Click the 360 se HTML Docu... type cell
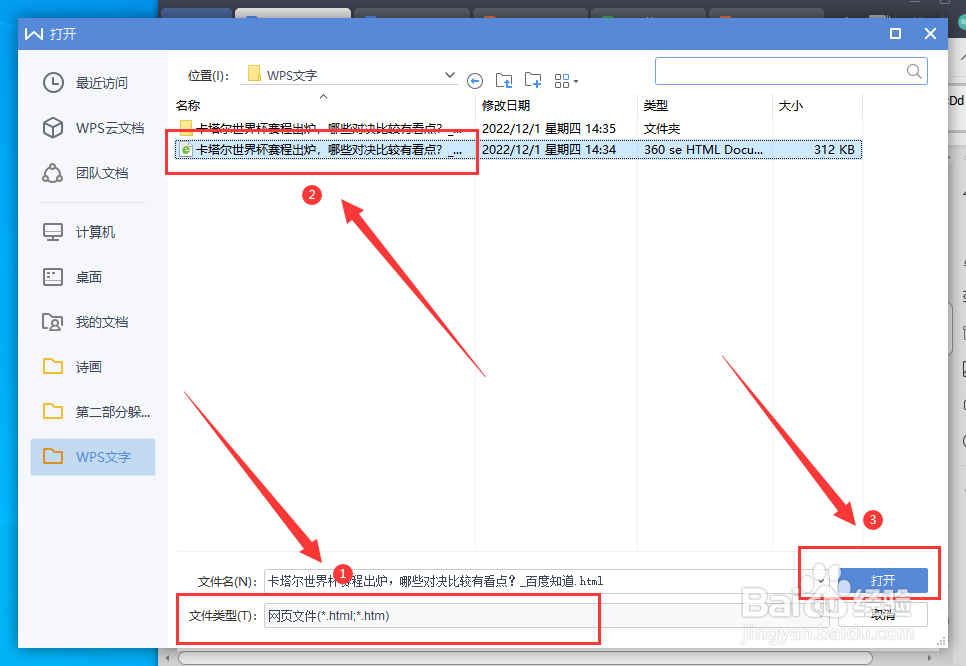Image resolution: width=966 pixels, height=666 pixels. [703, 150]
